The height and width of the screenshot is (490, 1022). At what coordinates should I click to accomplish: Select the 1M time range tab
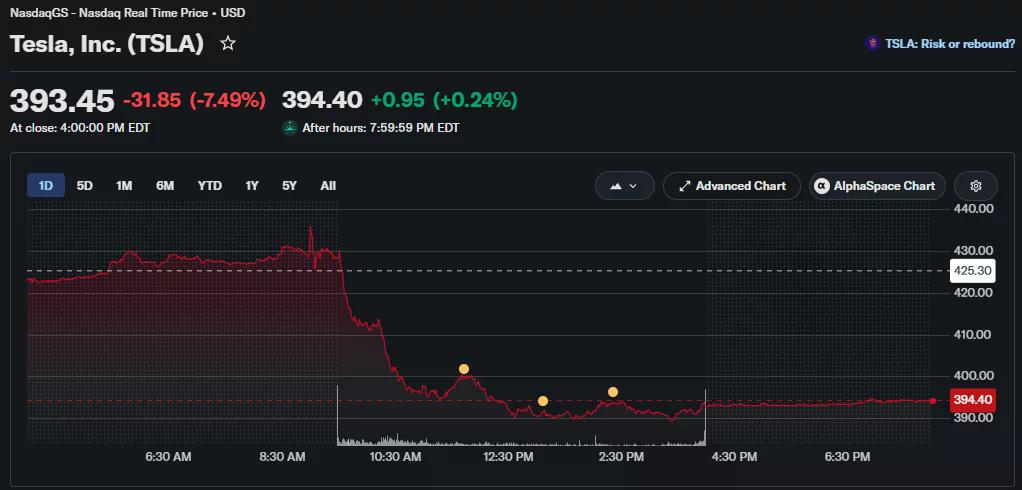(x=124, y=186)
